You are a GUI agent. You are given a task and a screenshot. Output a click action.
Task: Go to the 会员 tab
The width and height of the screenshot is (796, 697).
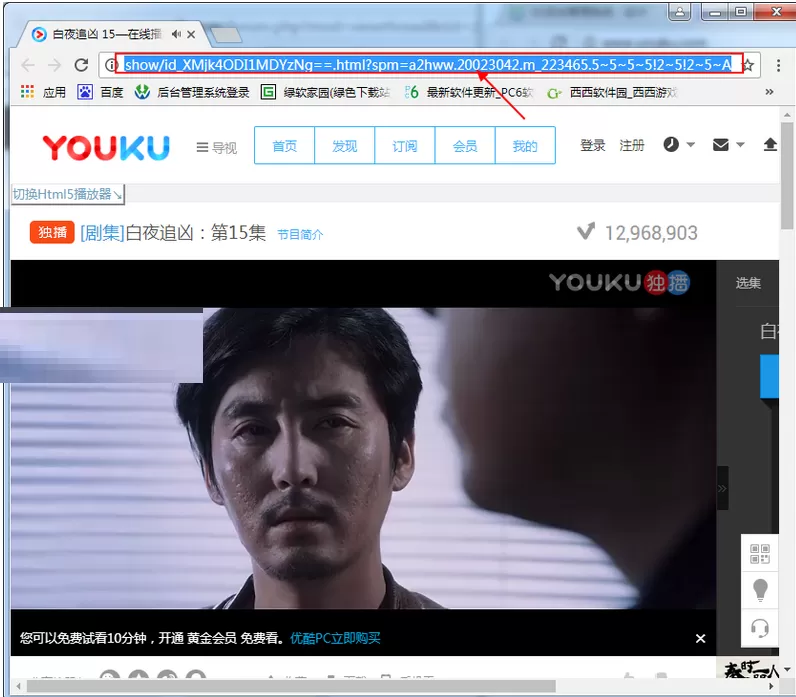(465, 146)
